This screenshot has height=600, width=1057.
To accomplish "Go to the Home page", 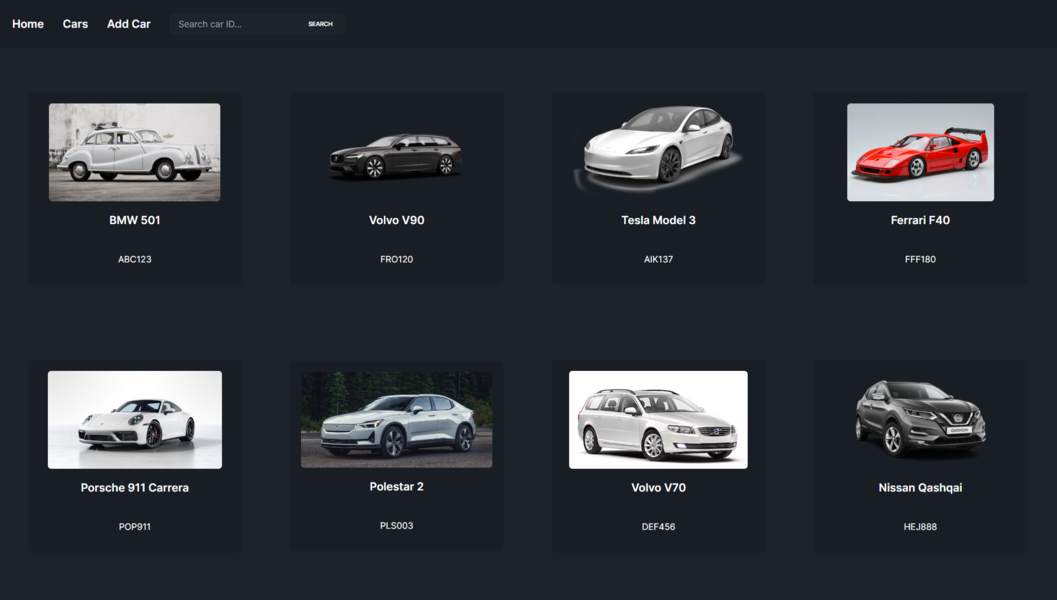I will coord(28,24).
